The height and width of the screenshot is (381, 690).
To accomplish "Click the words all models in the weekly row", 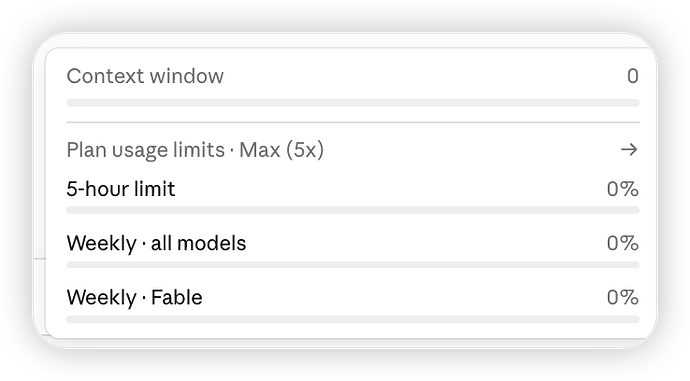I will pos(198,243).
